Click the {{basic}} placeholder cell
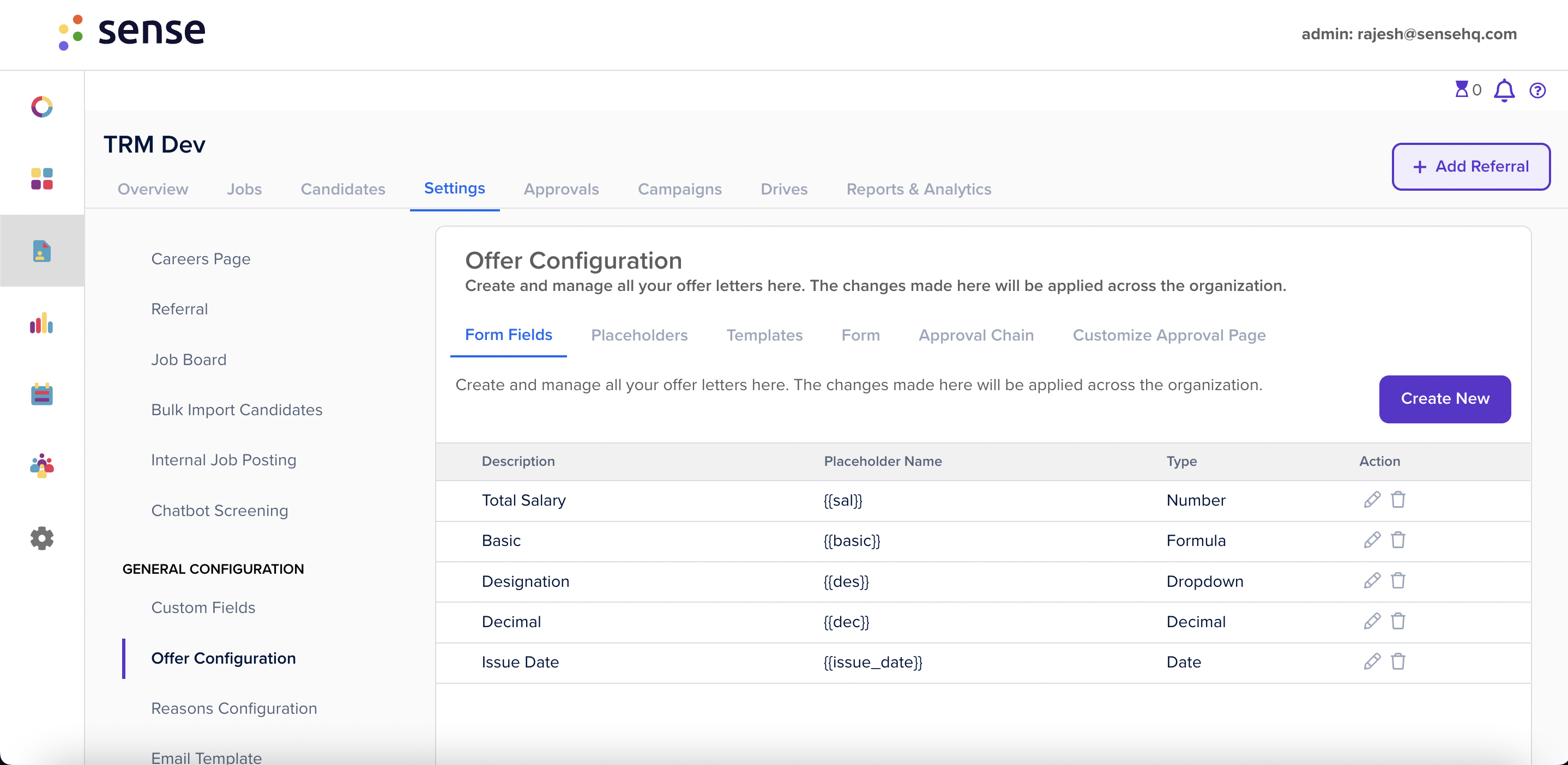This screenshot has height=765, width=1568. 852,541
